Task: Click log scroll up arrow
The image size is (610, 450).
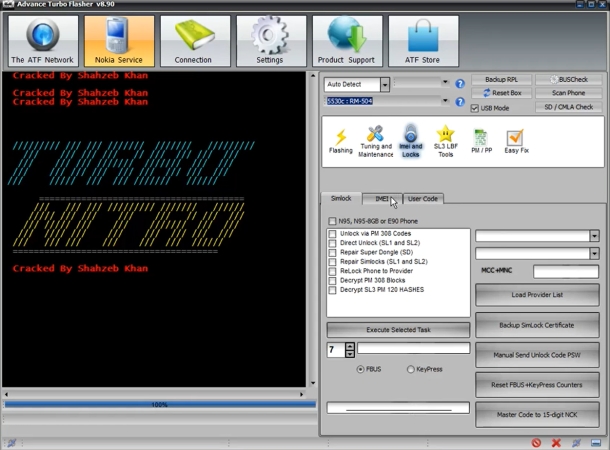Action: 313,76
